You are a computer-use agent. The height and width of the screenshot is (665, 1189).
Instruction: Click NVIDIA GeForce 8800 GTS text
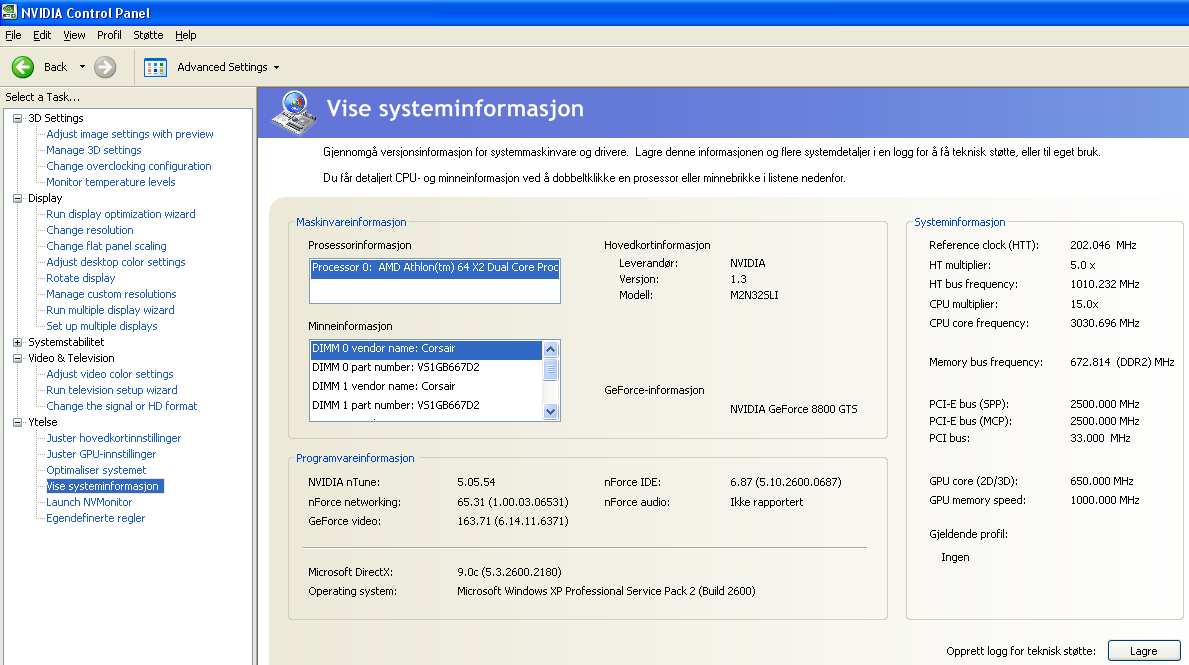(x=793, y=409)
